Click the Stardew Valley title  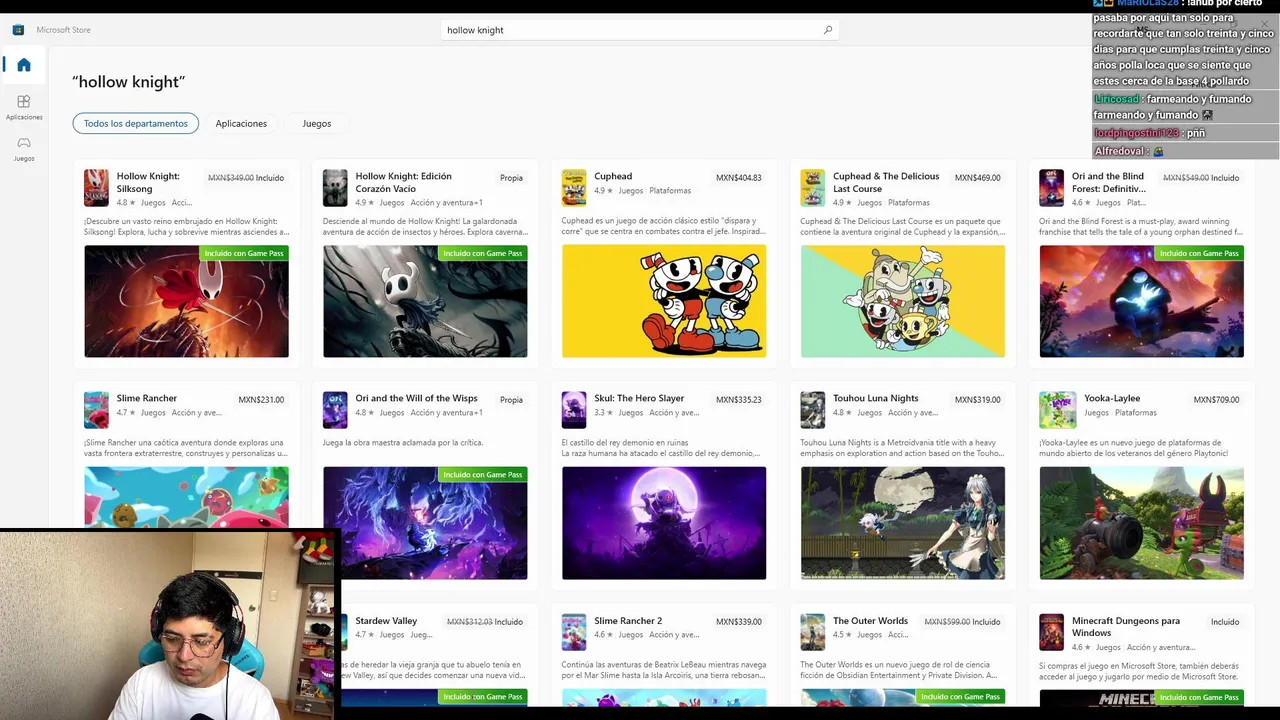point(386,621)
